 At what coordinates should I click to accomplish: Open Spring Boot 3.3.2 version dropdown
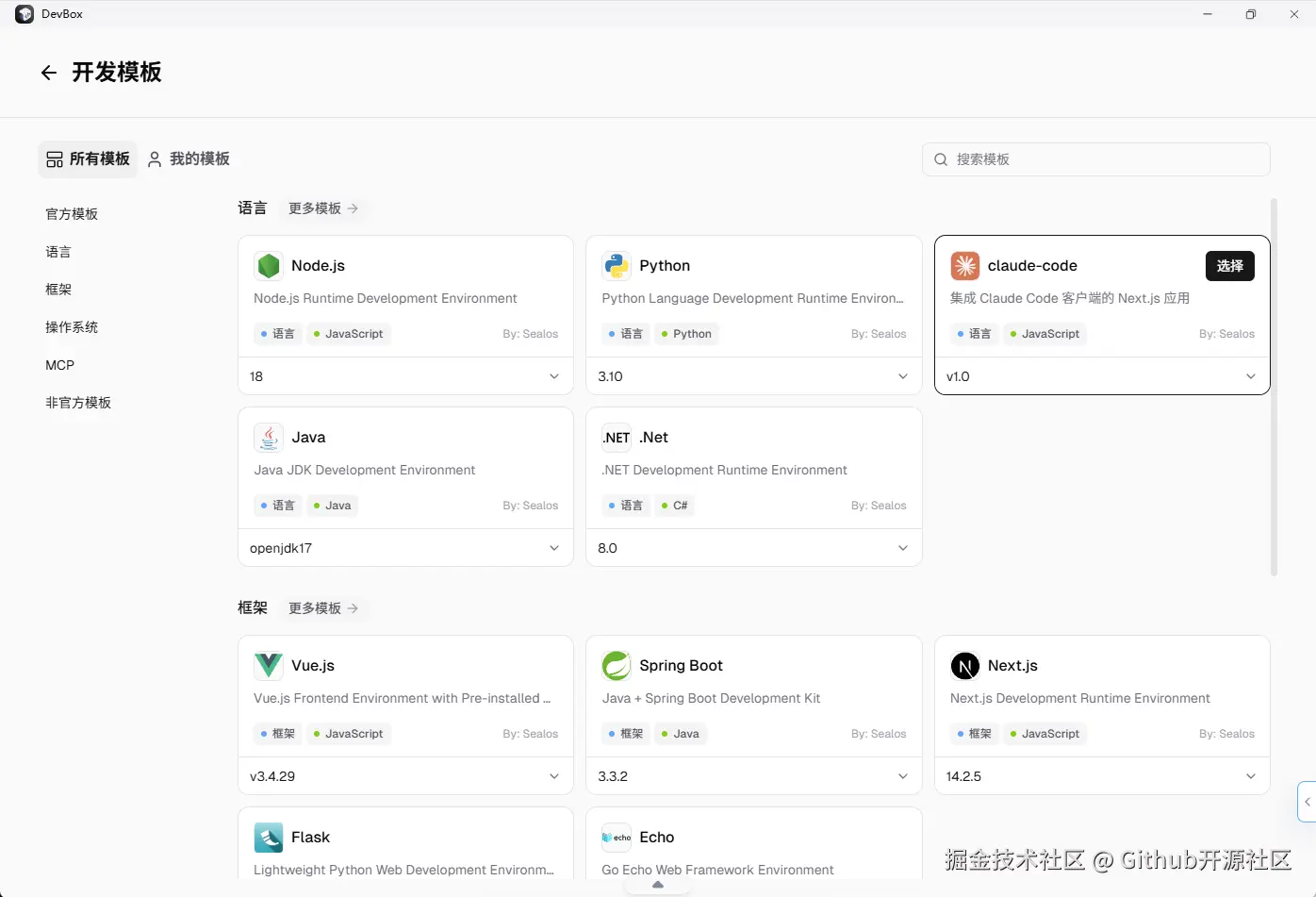pyautogui.click(x=754, y=776)
